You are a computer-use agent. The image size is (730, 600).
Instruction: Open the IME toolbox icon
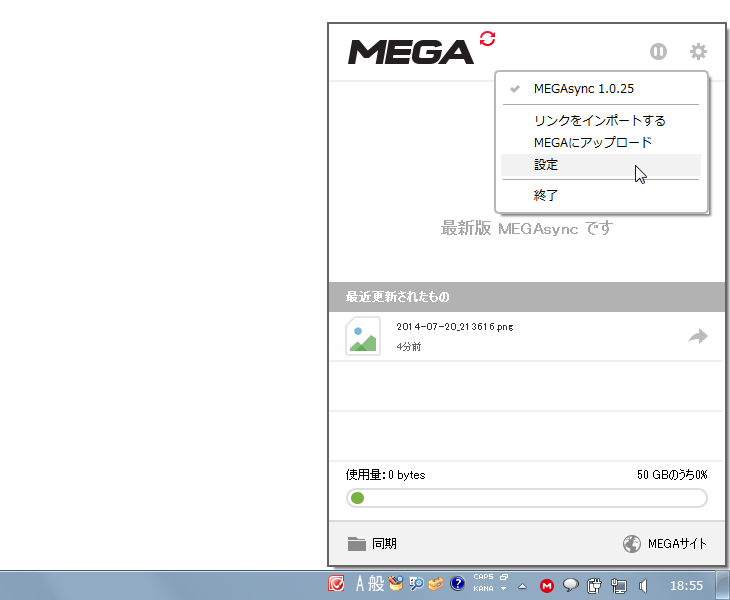436,583
